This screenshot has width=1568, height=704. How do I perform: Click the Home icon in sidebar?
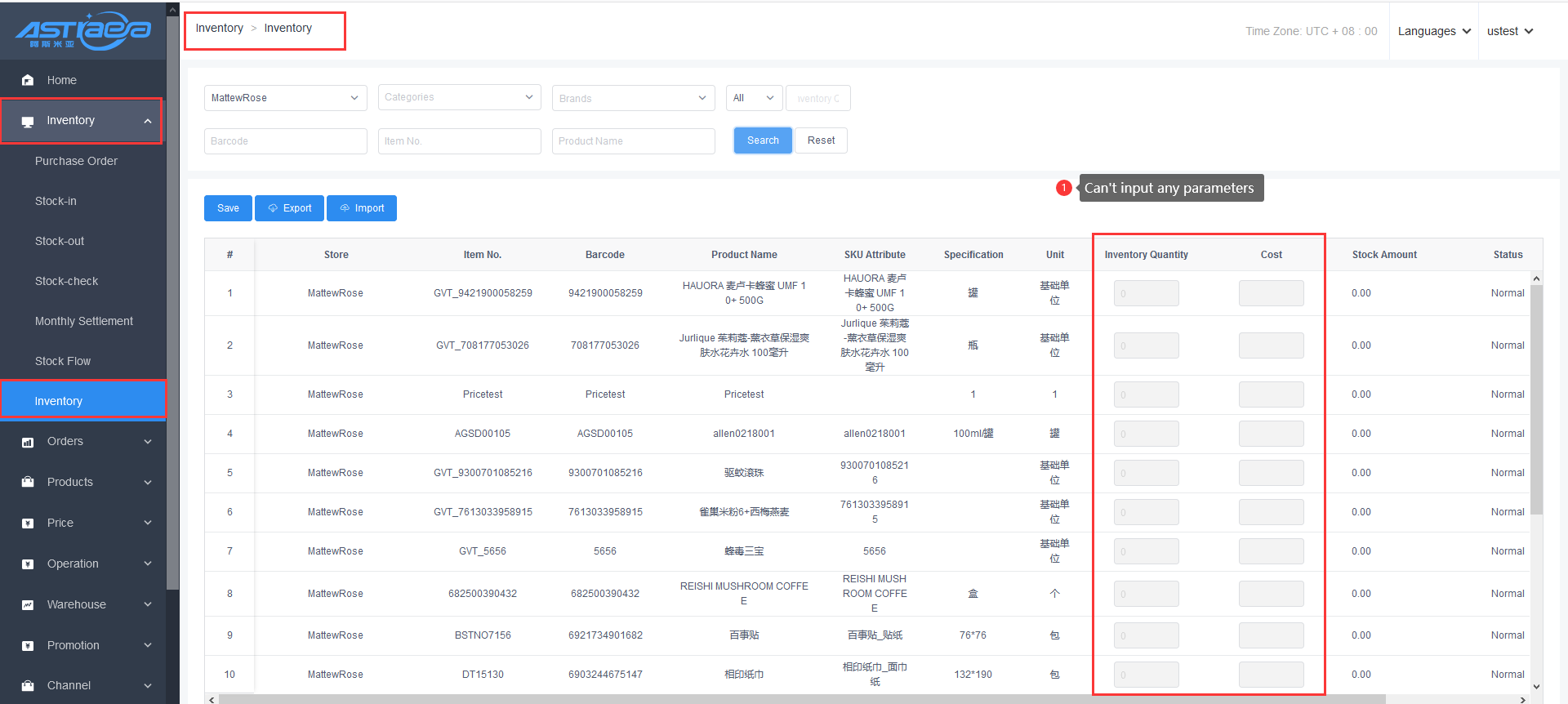[x=28, y=80]
